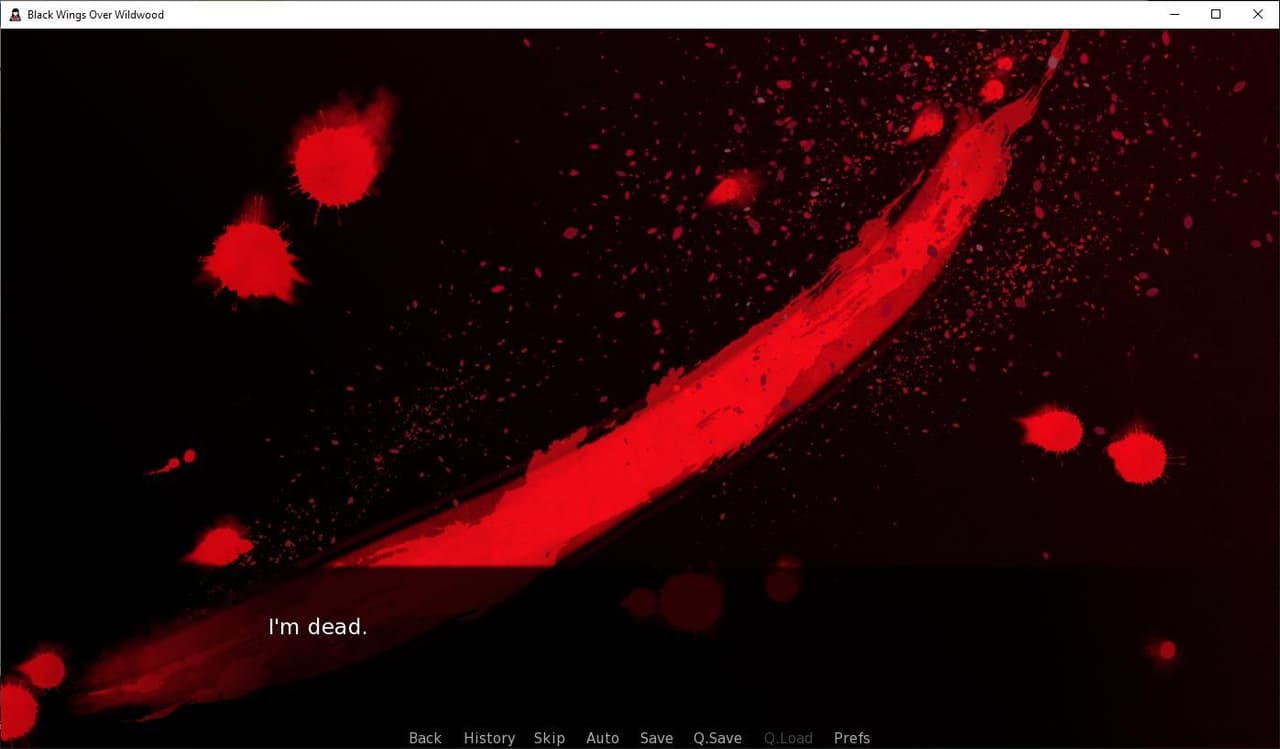Open Prefs settings menu
1280x749 pixels.
pyautogui.click(x=852, y=738)
